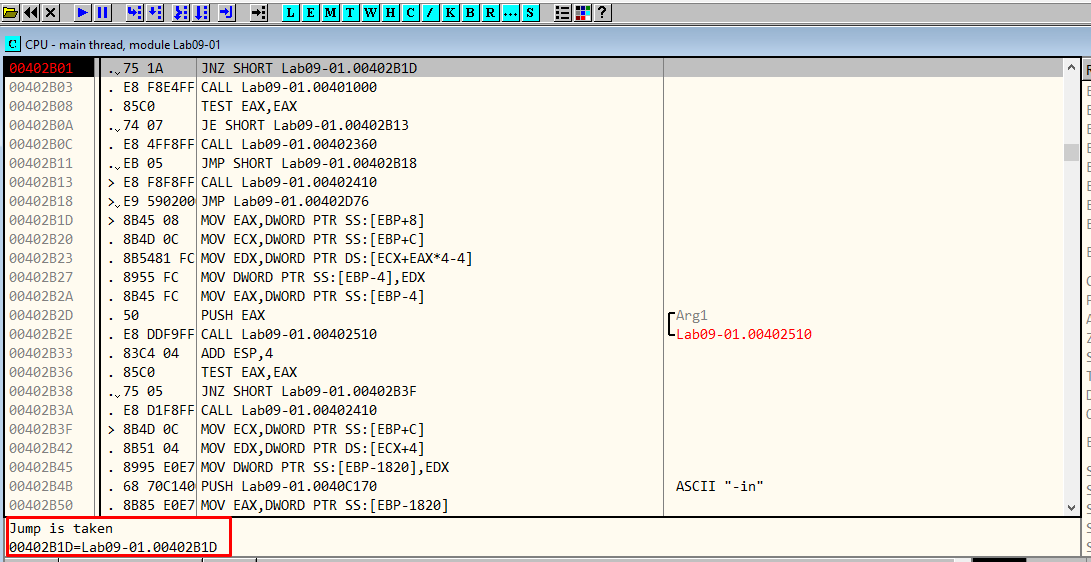Image resolution: width=1091 pixels, height=562 pixels.
Task: Click the Trace over toolbar icon
Action: point(201,12)
